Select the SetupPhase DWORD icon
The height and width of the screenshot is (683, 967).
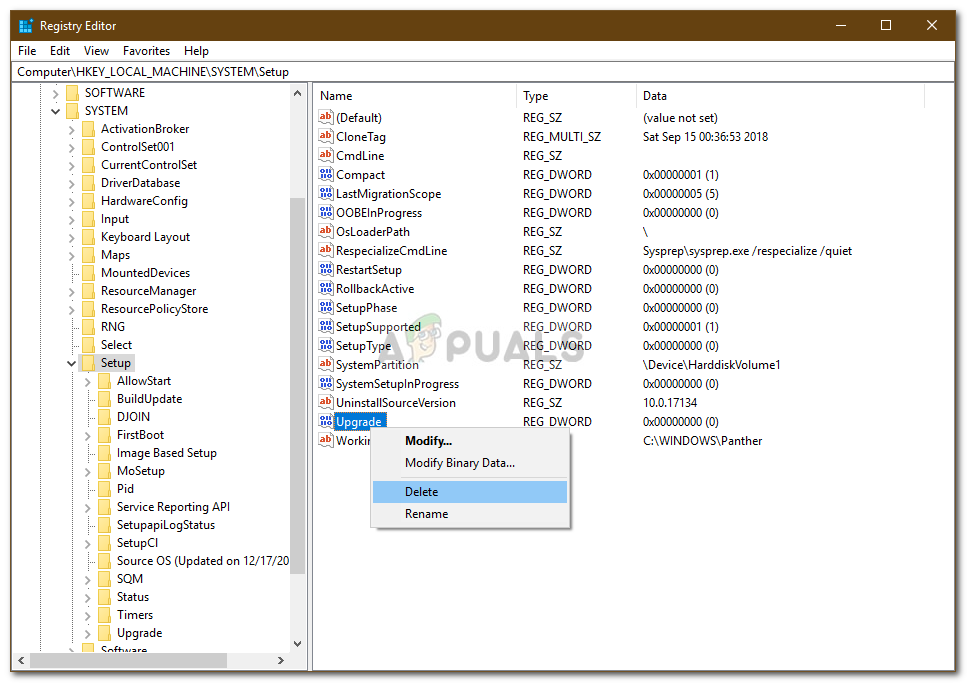coord(326,307)
